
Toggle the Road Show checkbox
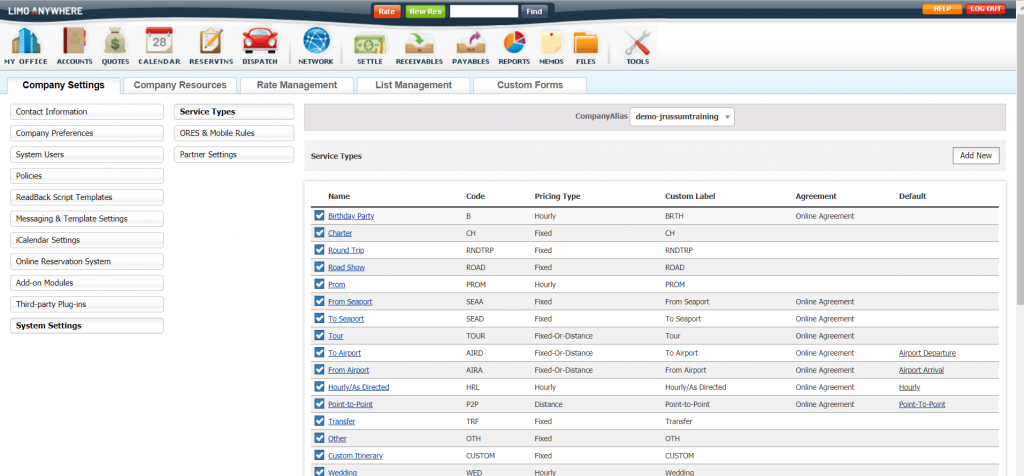[319, 267]
